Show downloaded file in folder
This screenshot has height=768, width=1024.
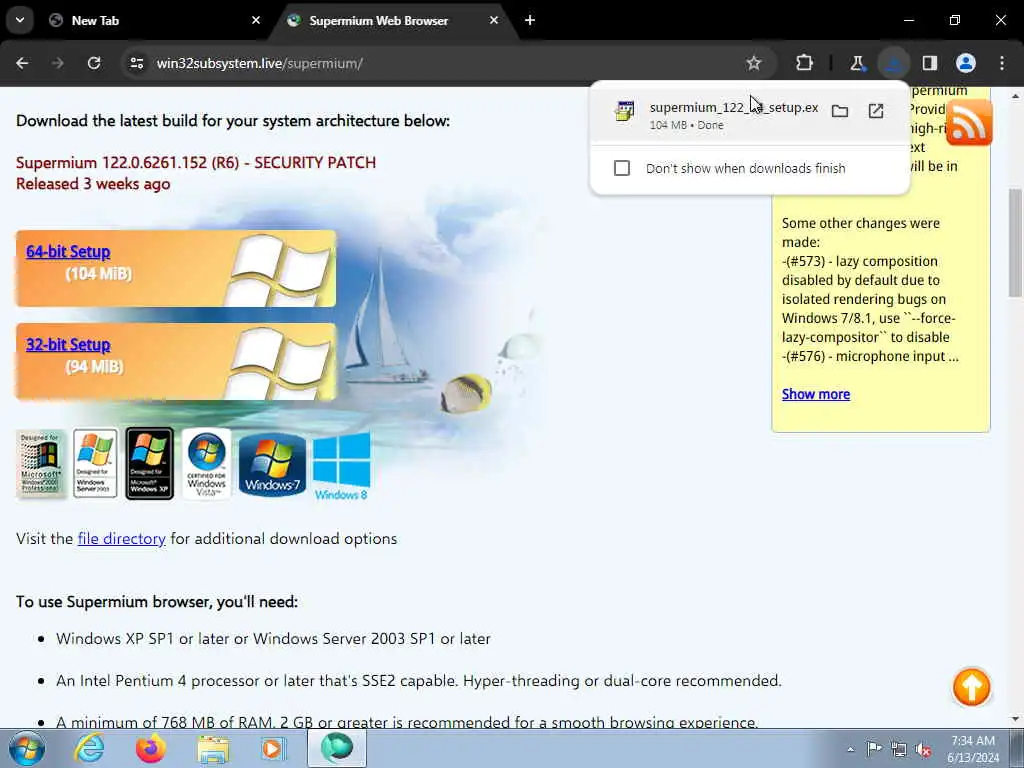click(840, 111)
